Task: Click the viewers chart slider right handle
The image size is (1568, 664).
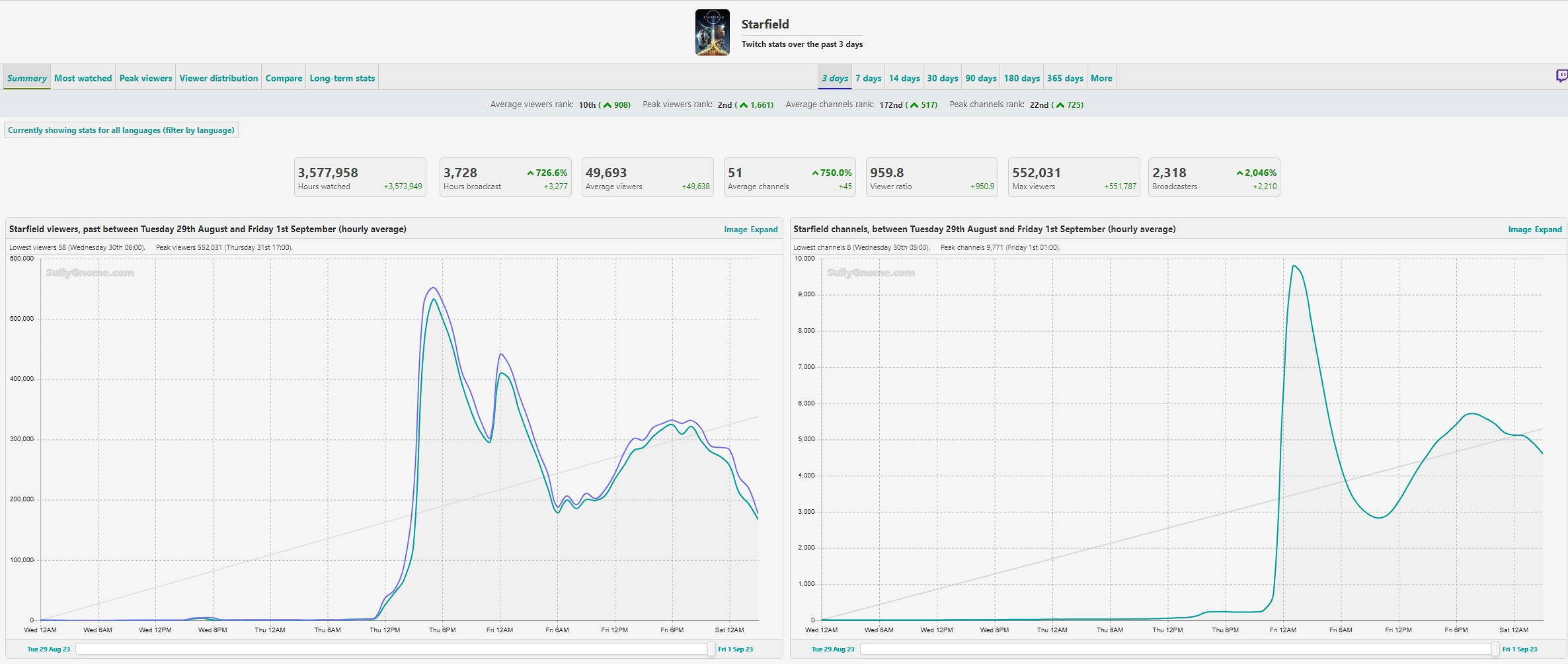Action: click(711, 649)
